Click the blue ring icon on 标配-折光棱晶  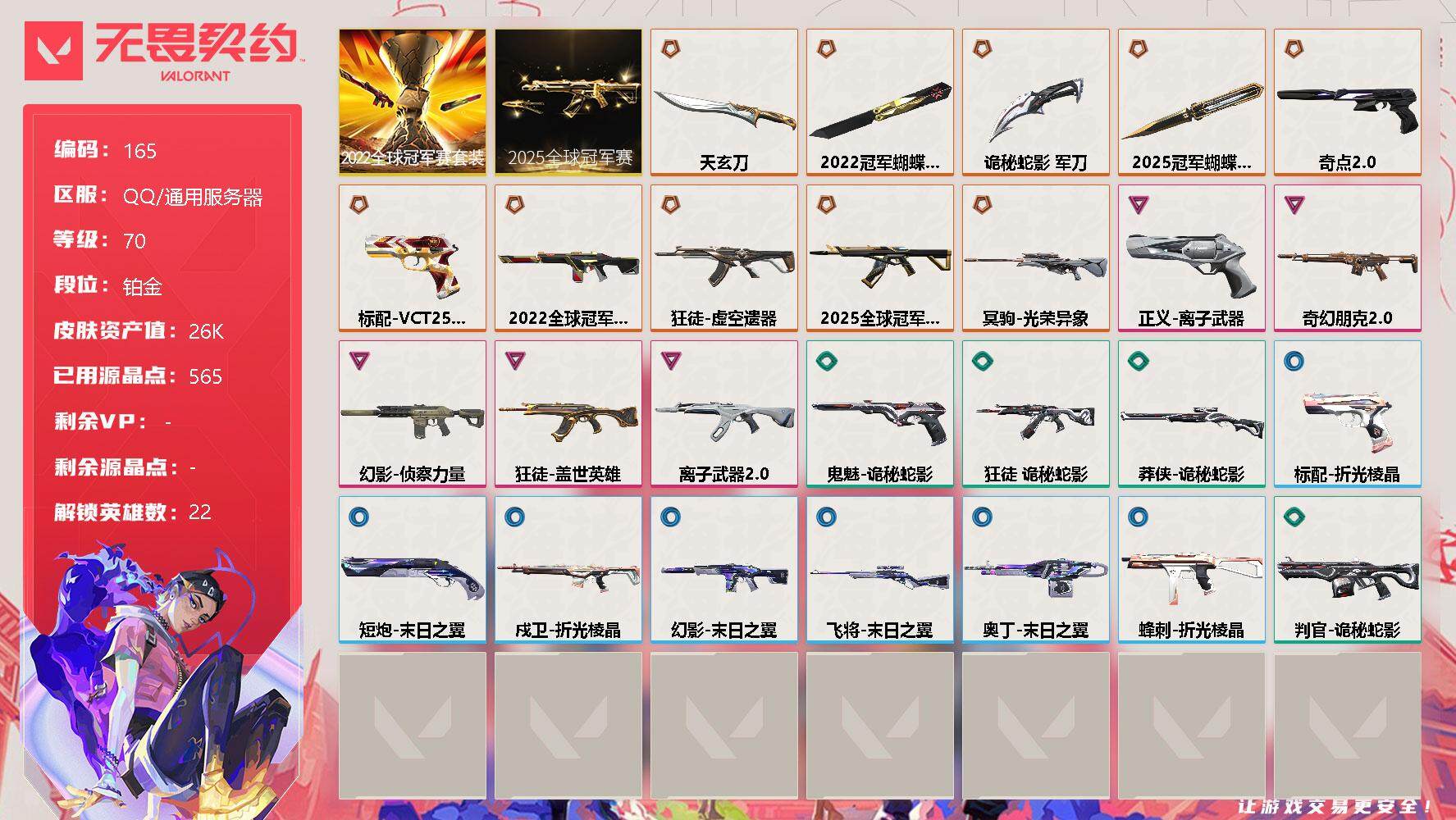[1294, 361]
